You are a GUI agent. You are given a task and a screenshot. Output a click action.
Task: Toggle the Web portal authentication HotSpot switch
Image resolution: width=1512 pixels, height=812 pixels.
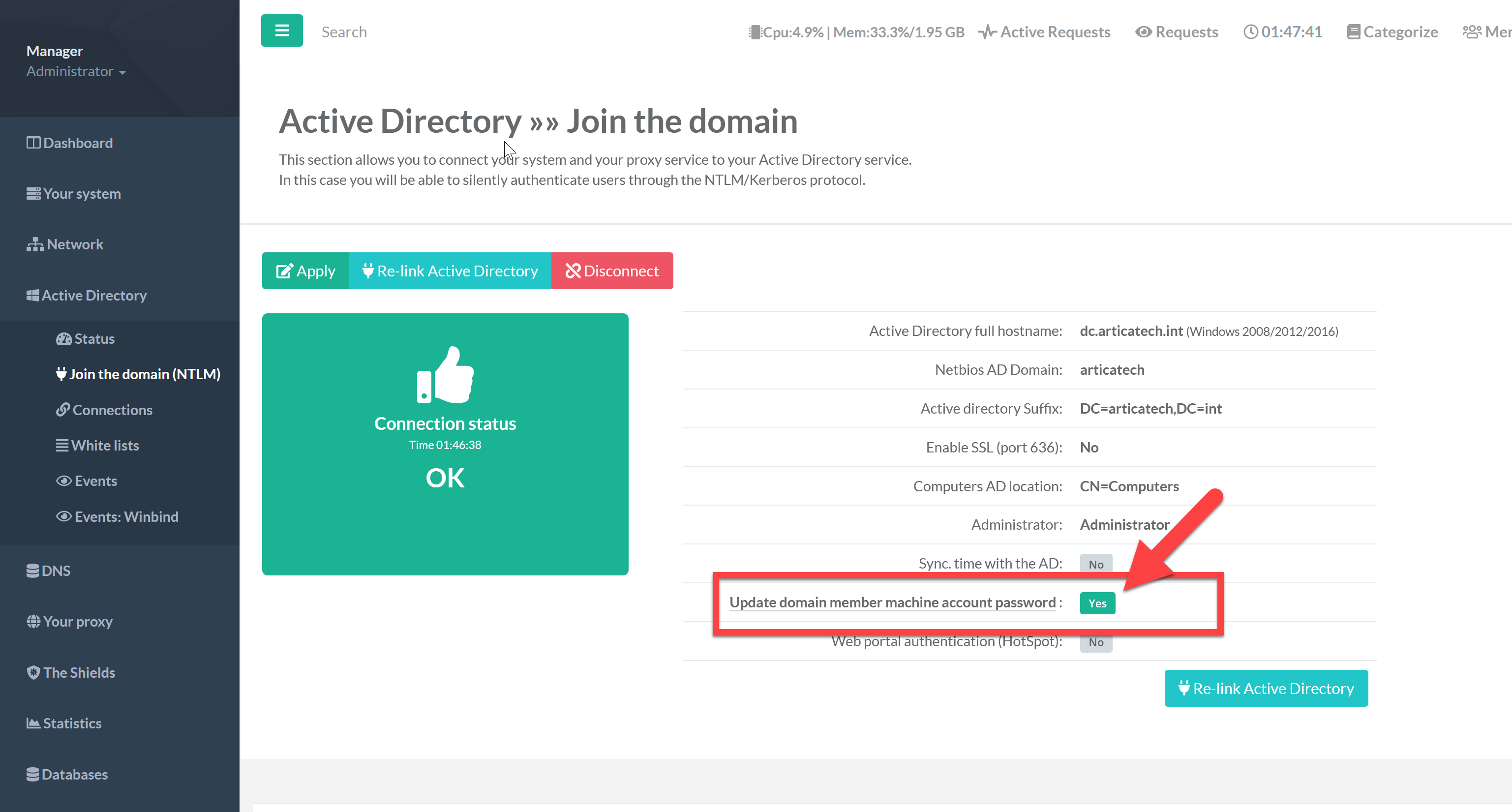click(x=1095, y=642)
